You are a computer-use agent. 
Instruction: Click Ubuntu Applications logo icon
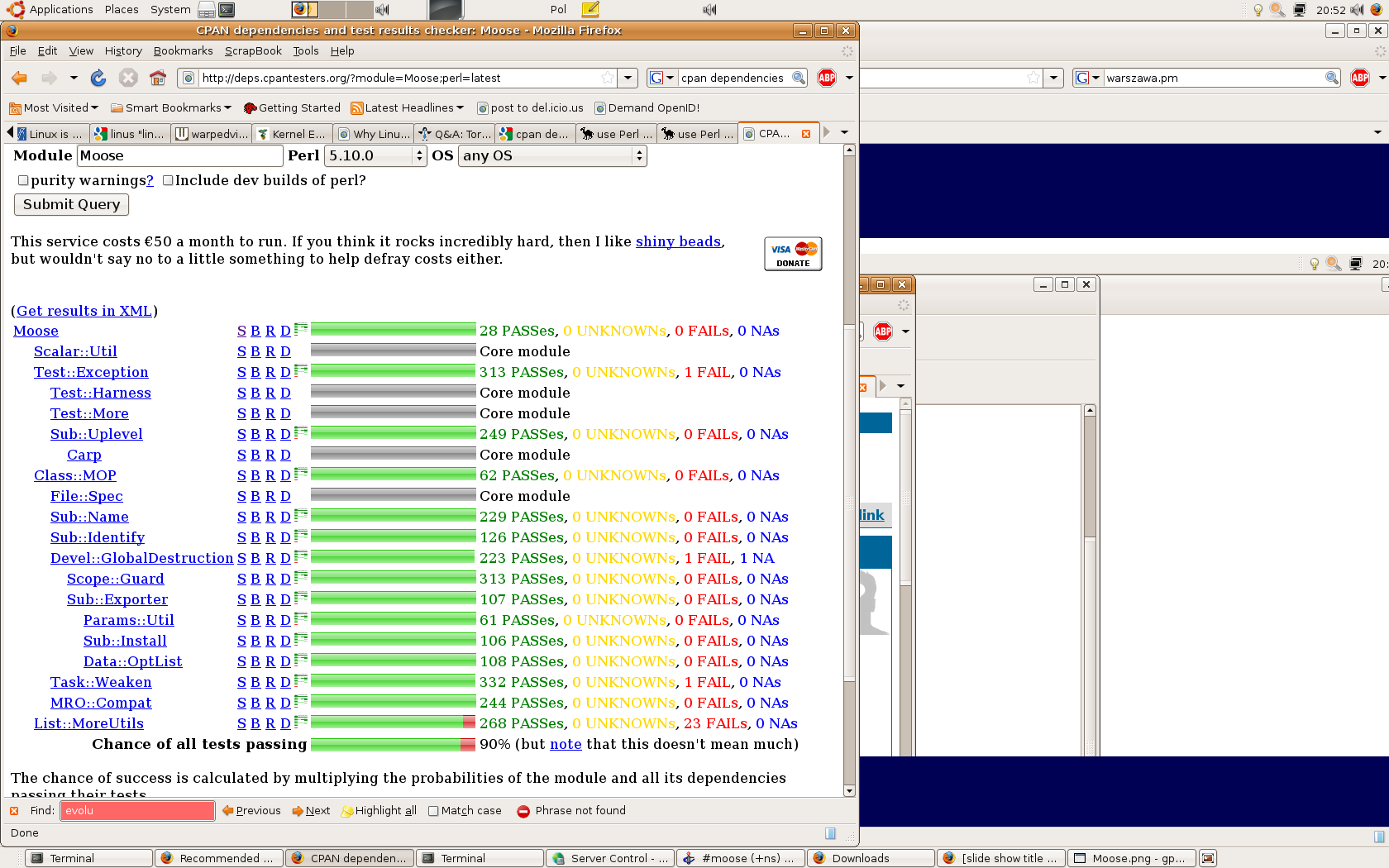coord(16,10)
